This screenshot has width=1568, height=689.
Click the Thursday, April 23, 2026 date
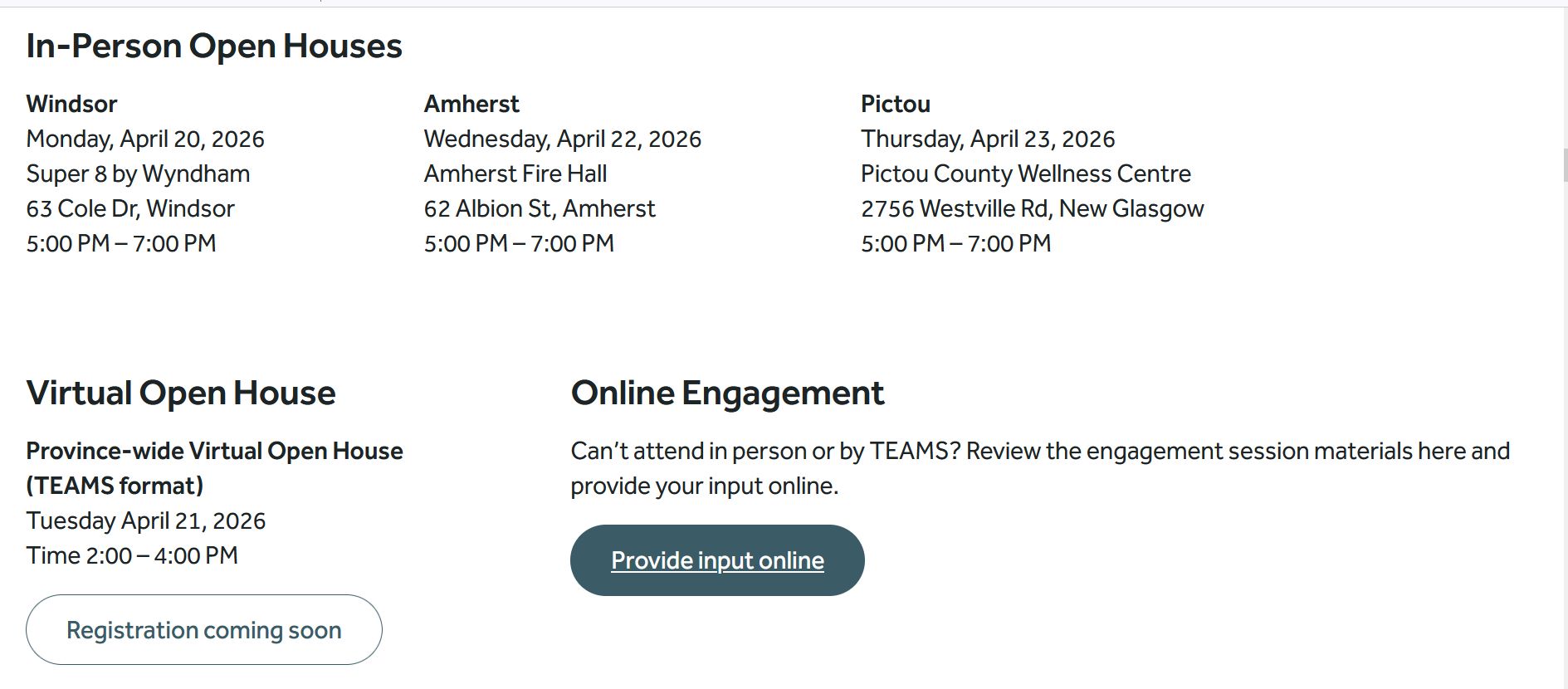pyautogui.click(x=988, y=139)
